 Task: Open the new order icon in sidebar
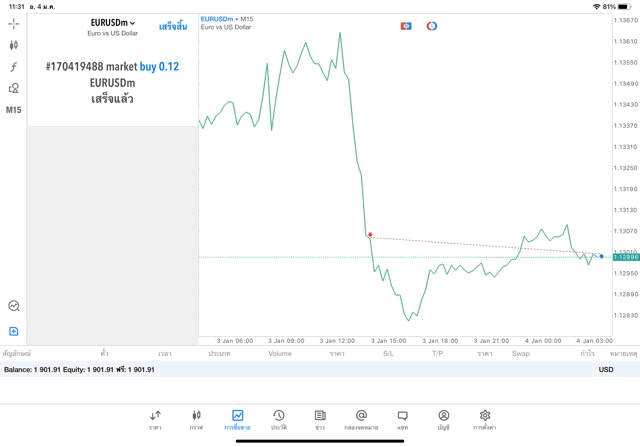tap(14, 331)
